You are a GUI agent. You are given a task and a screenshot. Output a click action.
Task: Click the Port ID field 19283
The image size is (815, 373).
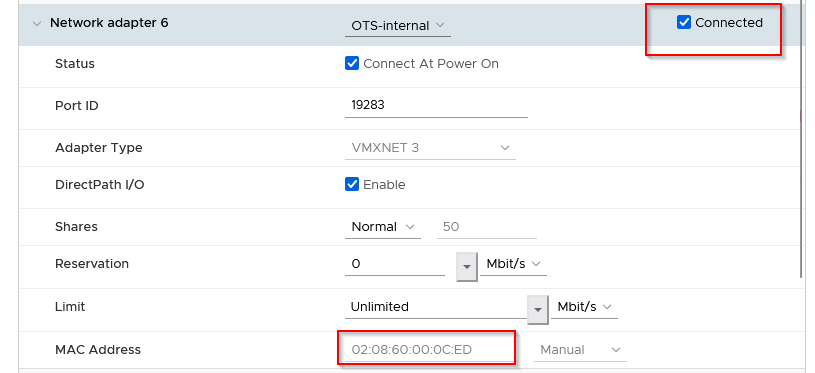436,105
